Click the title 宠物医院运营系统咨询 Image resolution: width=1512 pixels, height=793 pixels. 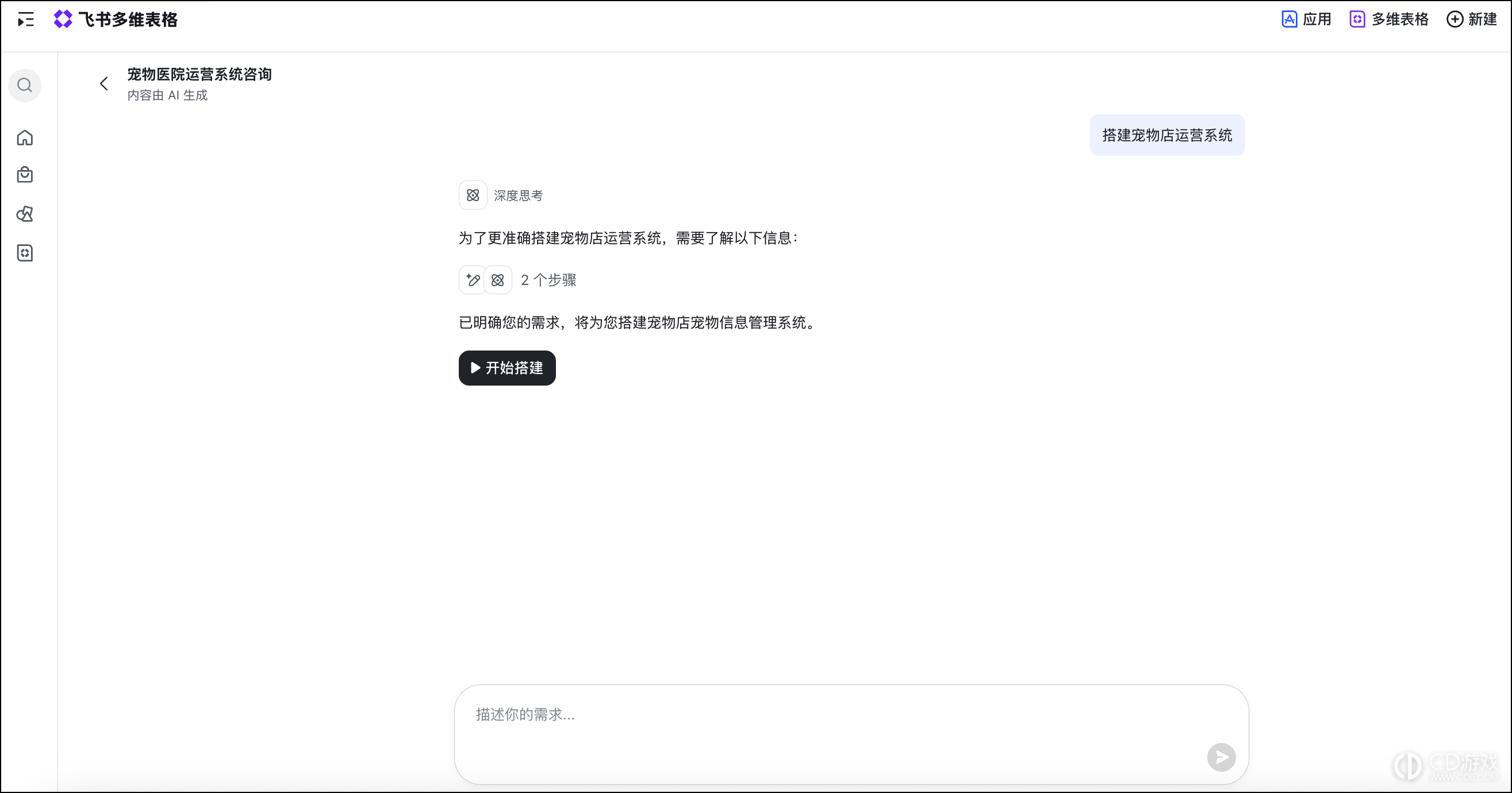(x=199, y=75)
